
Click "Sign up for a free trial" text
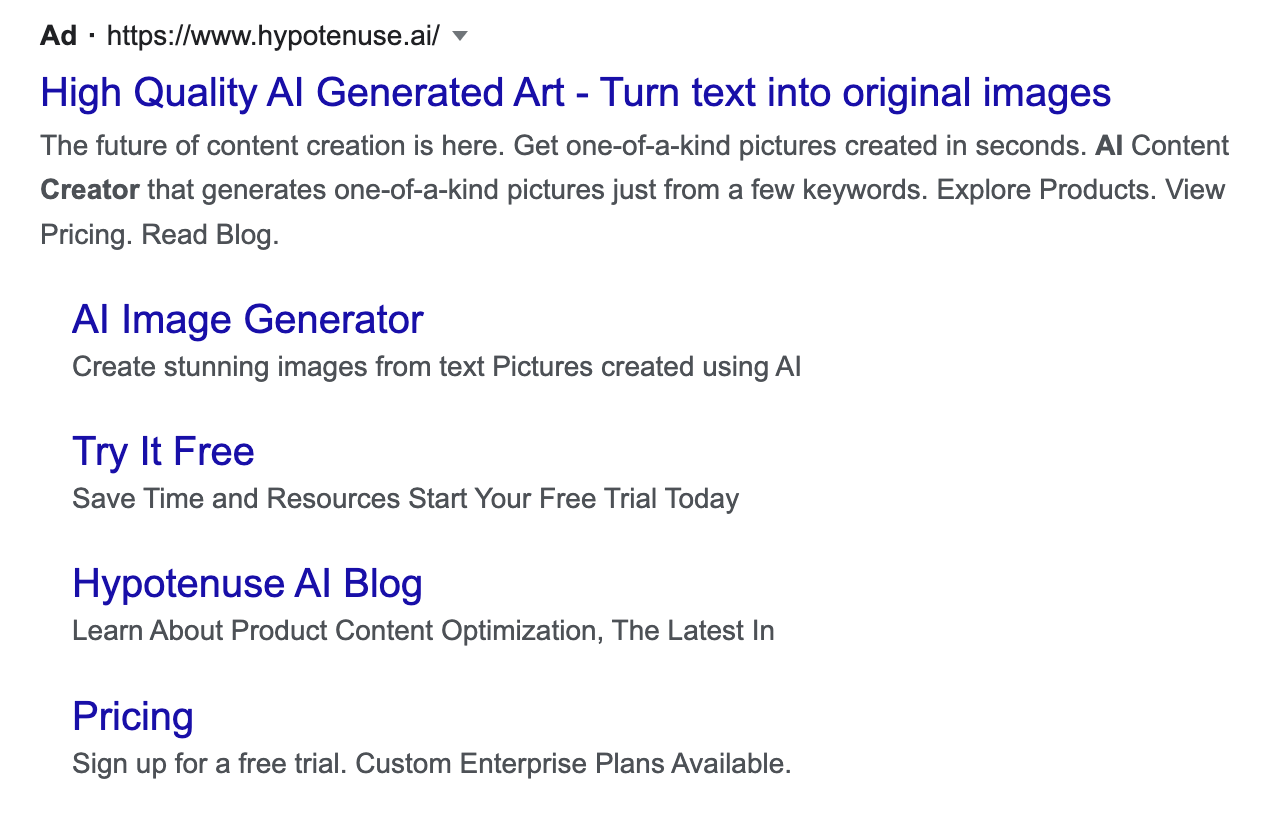click(208, 765)
